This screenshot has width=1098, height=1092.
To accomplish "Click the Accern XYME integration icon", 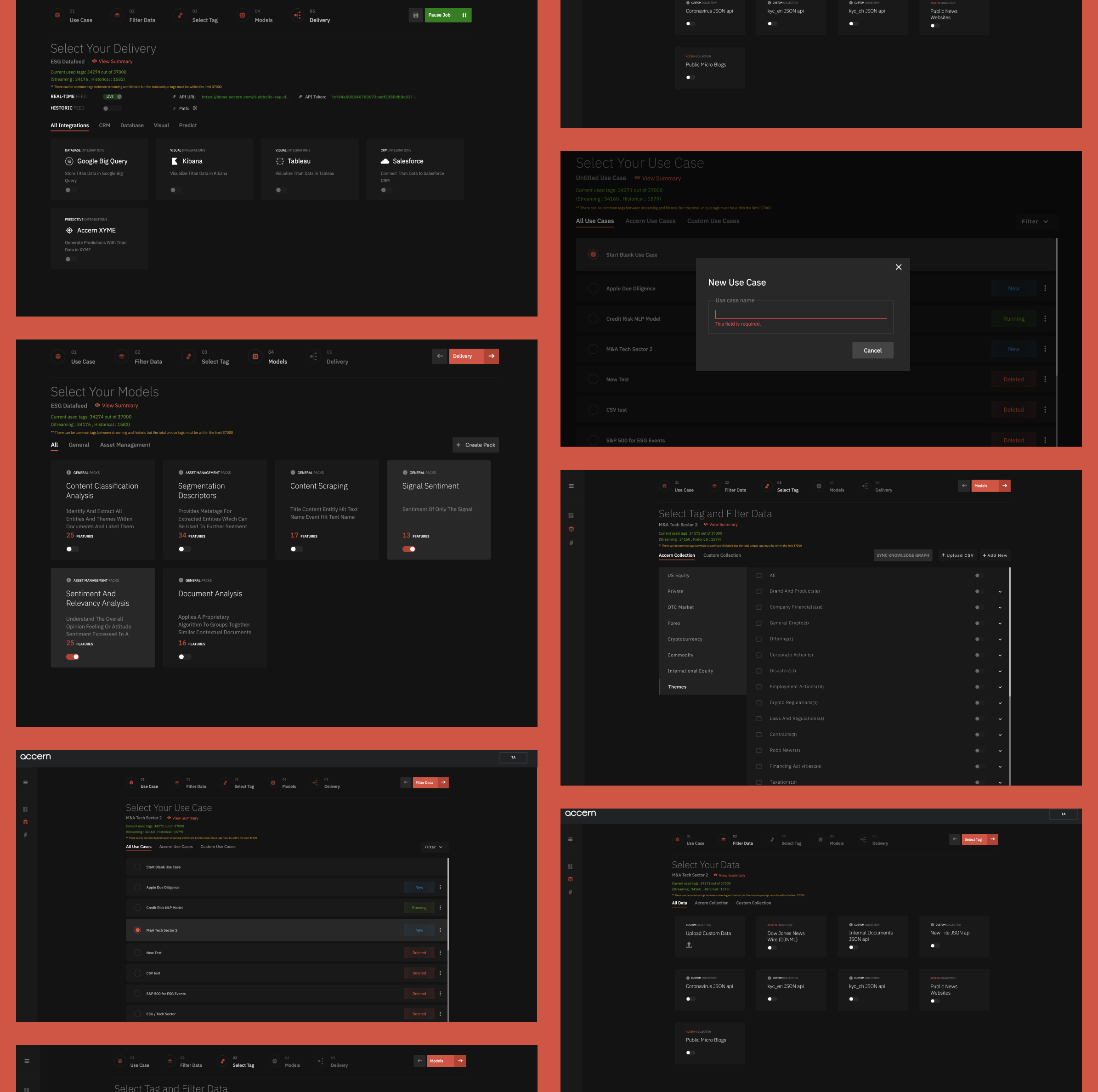I will click(69, 230).
